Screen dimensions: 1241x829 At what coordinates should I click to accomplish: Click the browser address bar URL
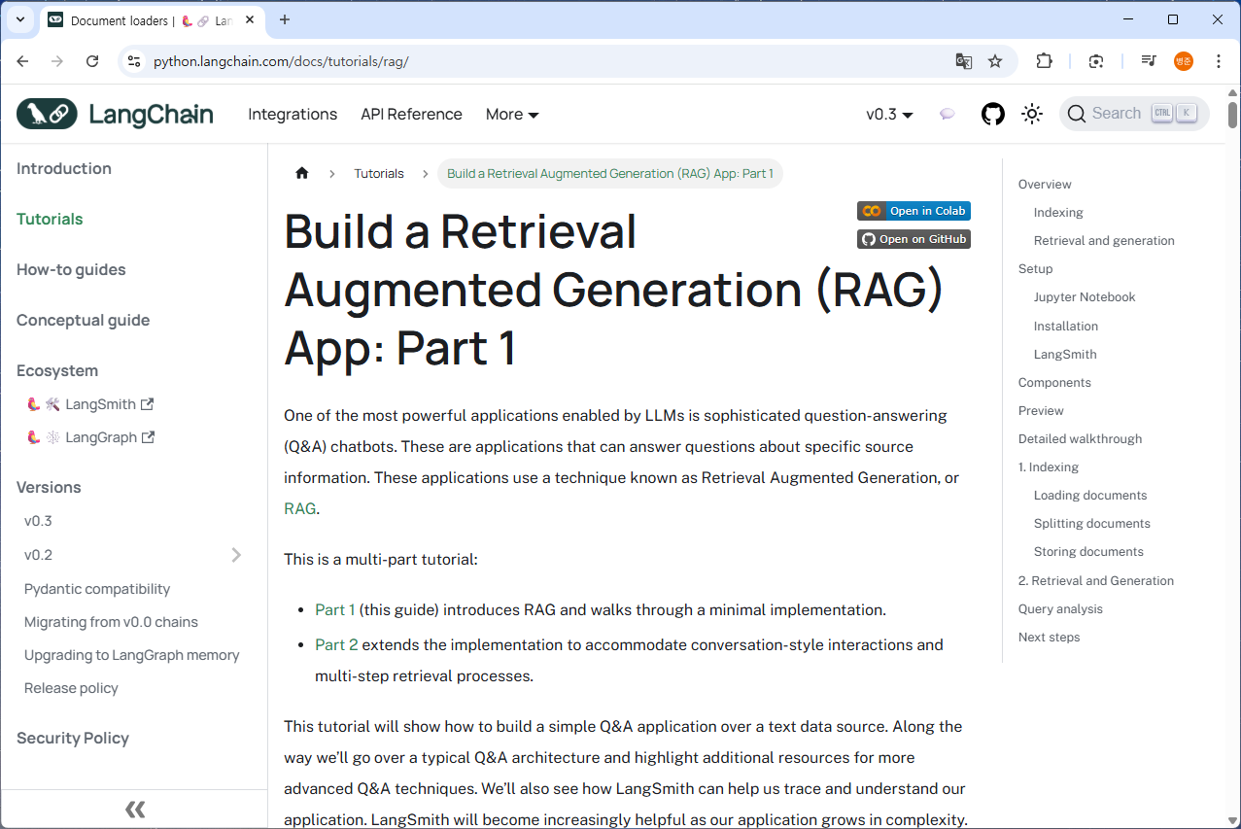[x=281, y=61]
